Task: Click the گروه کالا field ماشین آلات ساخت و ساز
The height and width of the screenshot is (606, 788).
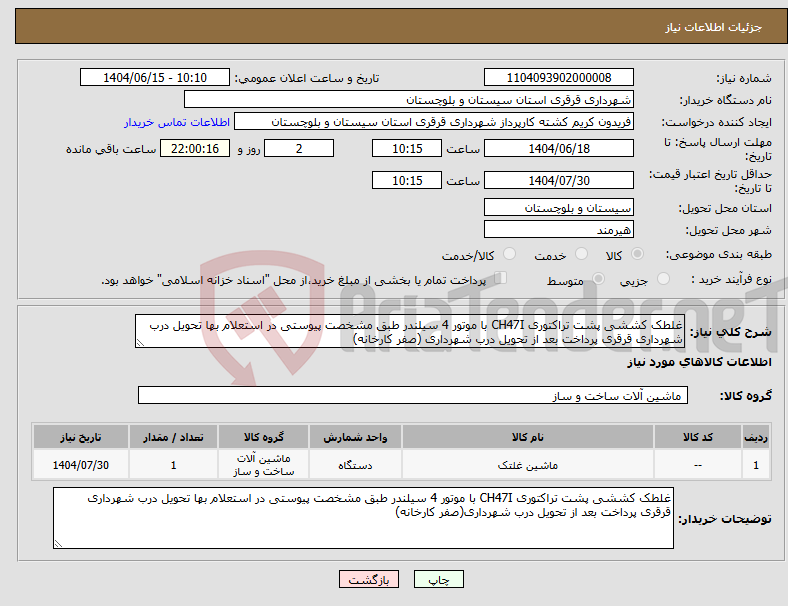Action: [413, 395]
